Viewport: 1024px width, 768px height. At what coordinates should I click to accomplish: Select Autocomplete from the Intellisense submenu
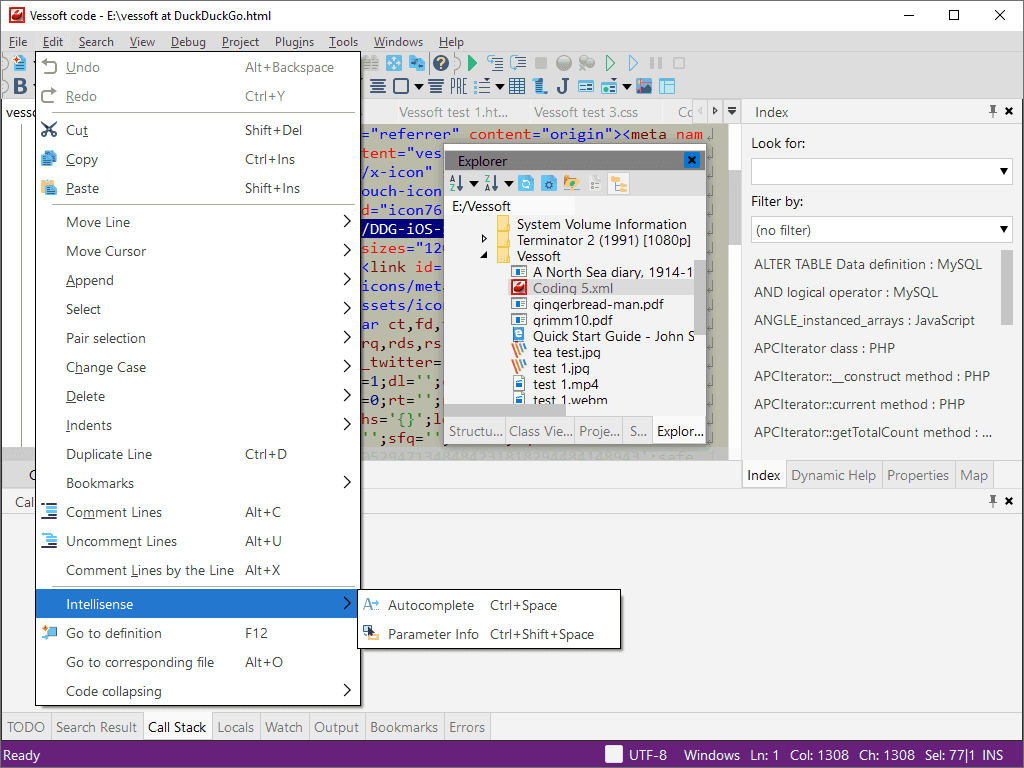488,605
